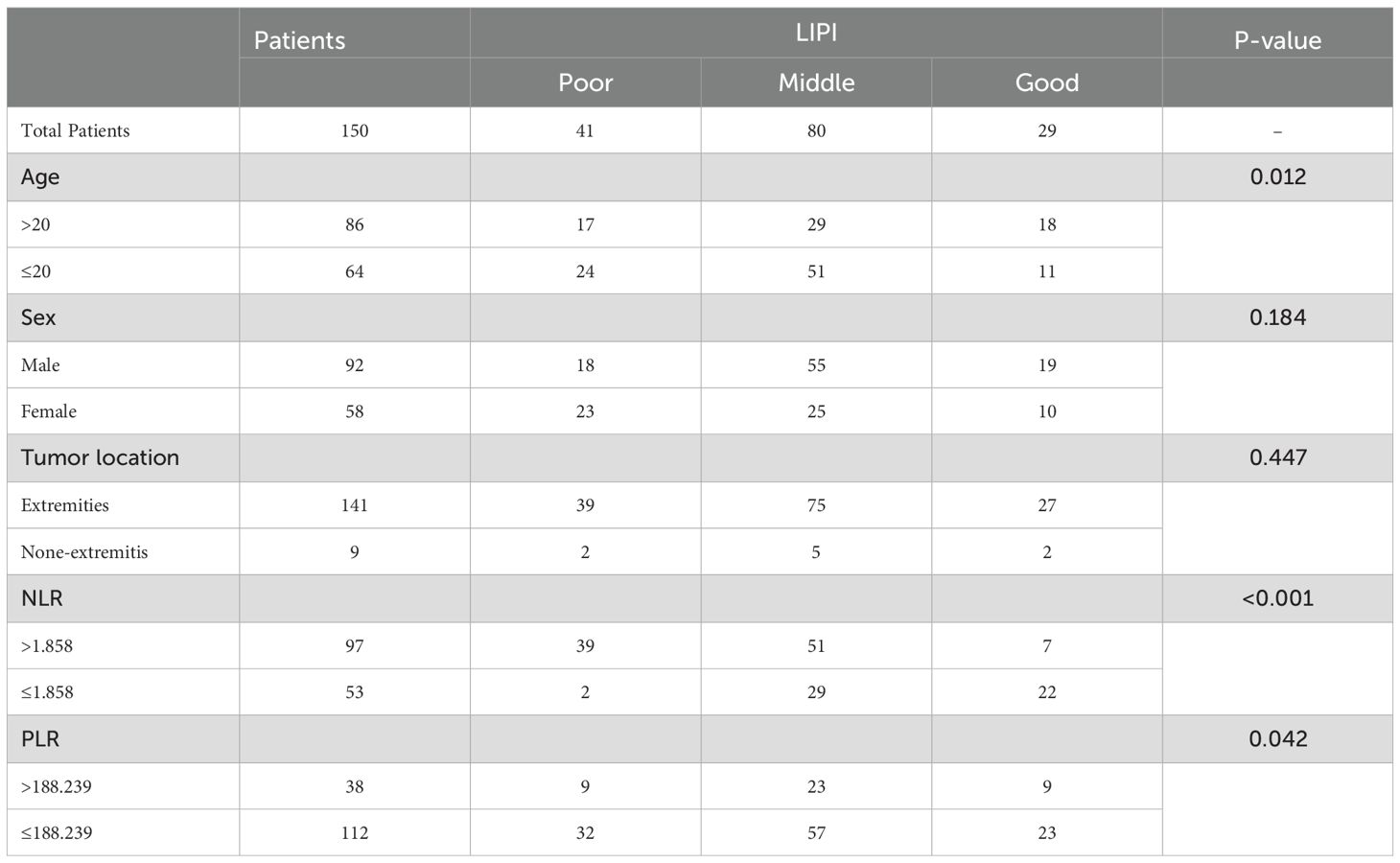This screenshot has width=1400, height=863.
Task: Select the ≤188.239 PLR row label
Action: pos(57,833)
